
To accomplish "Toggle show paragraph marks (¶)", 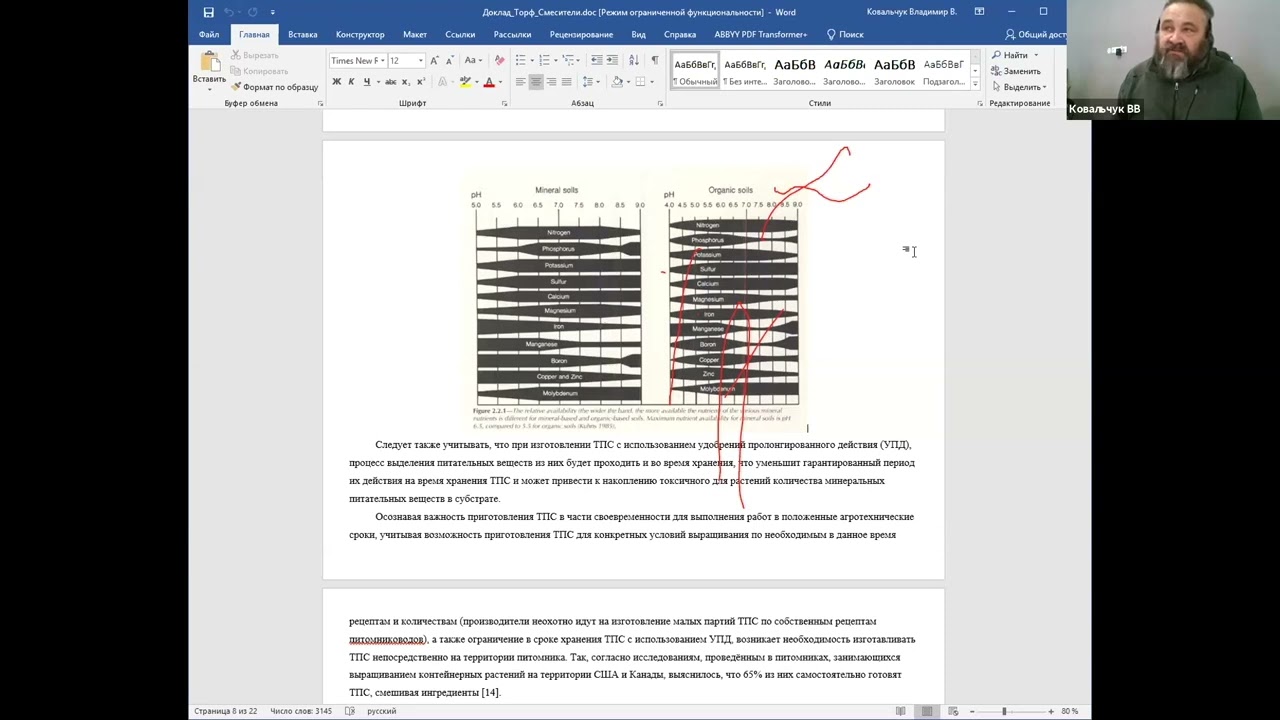I will pyautogui.click(x=654, y=61).
